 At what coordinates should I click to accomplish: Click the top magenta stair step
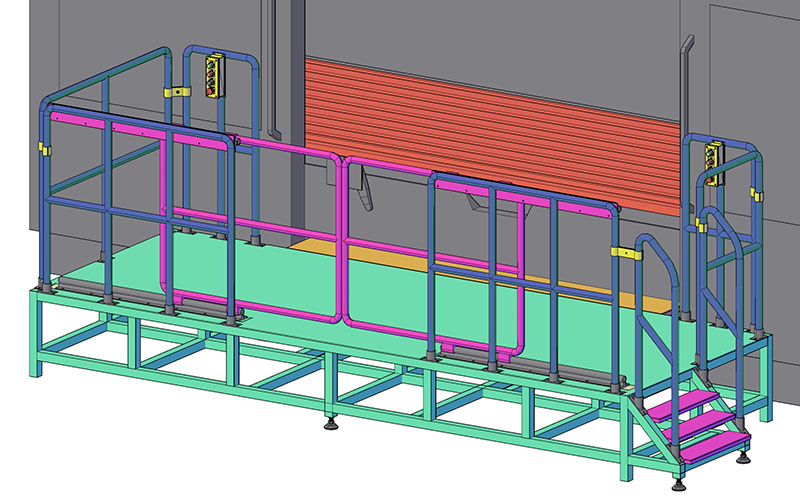tap(690, 399)
